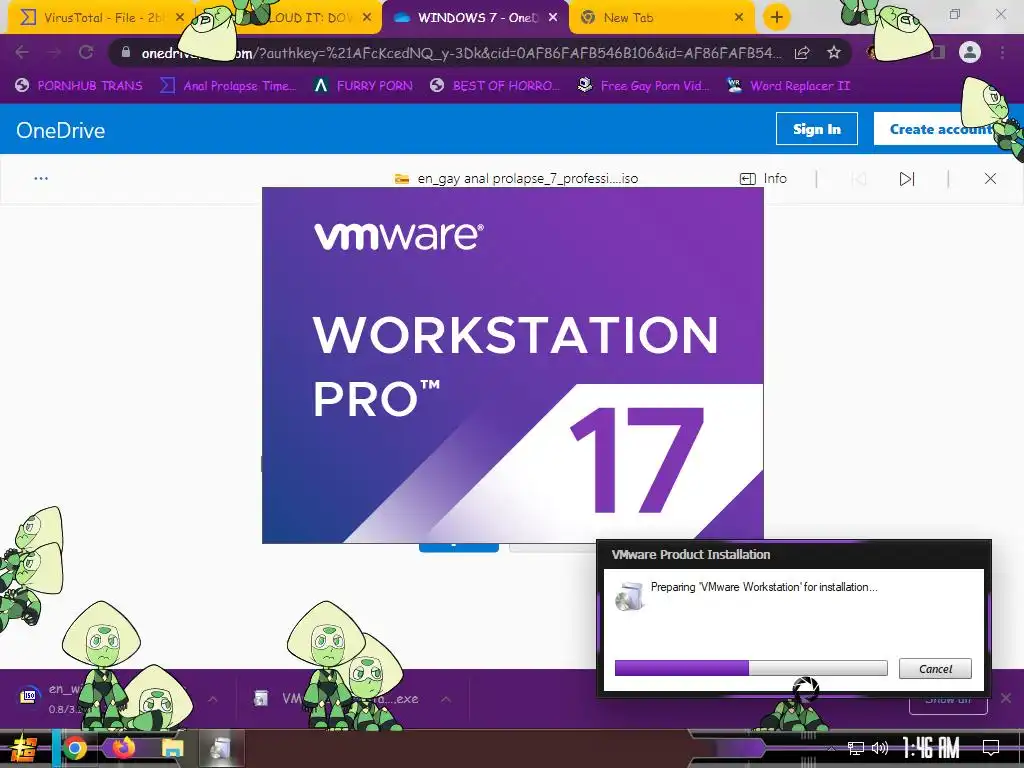Open a new tab with plus button
Viewport: 1024px width, 768px height.
pyautogui.click(x=776, y=17)
